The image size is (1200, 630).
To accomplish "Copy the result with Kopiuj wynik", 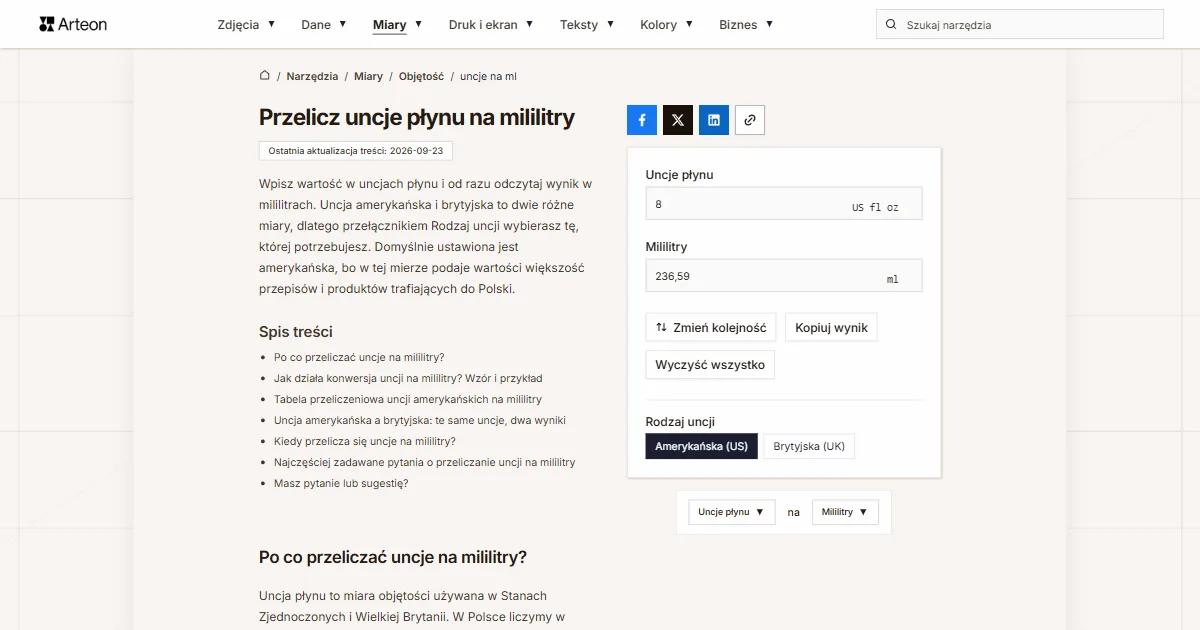I will tap(831, 328).
